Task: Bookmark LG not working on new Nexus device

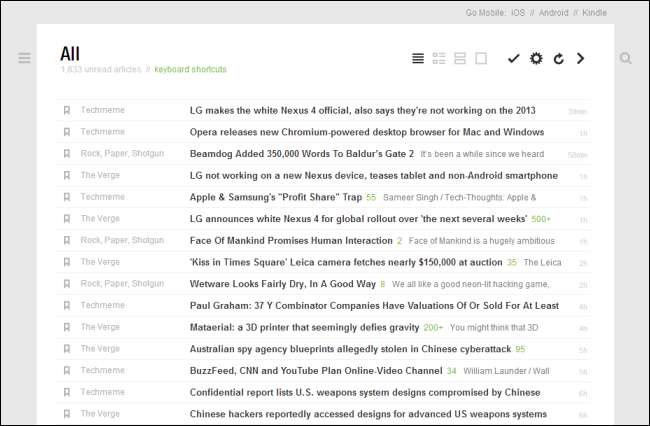Action: pyautogui.click(x=67, y=175)
